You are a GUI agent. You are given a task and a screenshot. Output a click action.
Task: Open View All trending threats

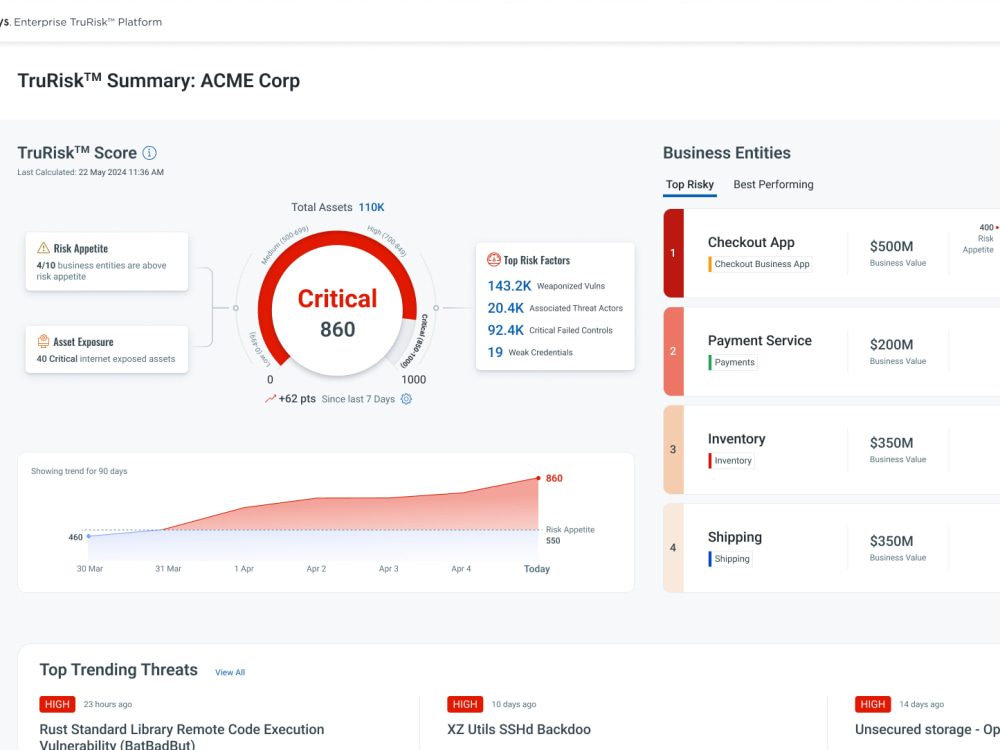point(230,672)
